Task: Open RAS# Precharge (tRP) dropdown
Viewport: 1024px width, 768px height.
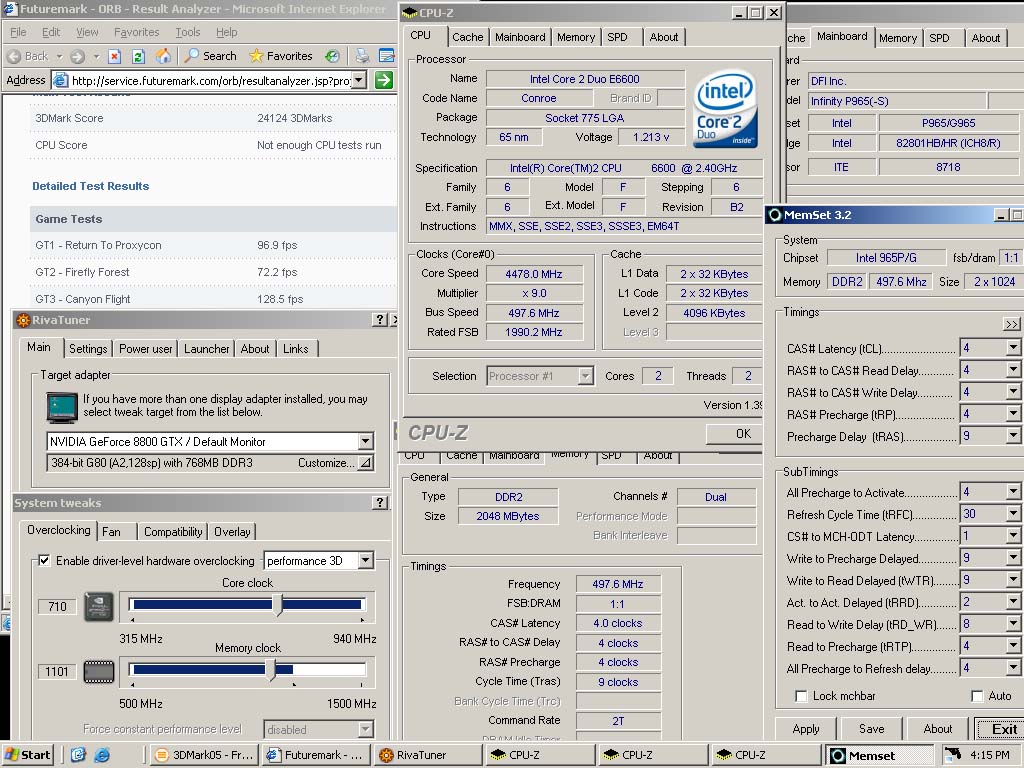Action: click(x=1012, y=414)
